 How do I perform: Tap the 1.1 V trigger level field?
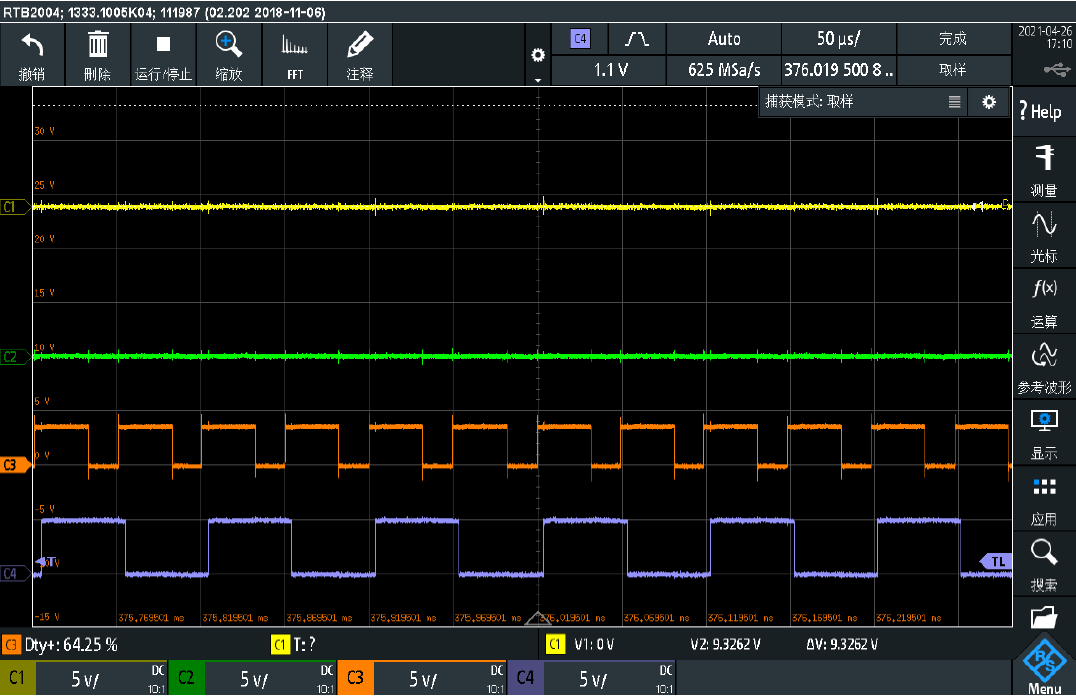click(x=610, y=70)
